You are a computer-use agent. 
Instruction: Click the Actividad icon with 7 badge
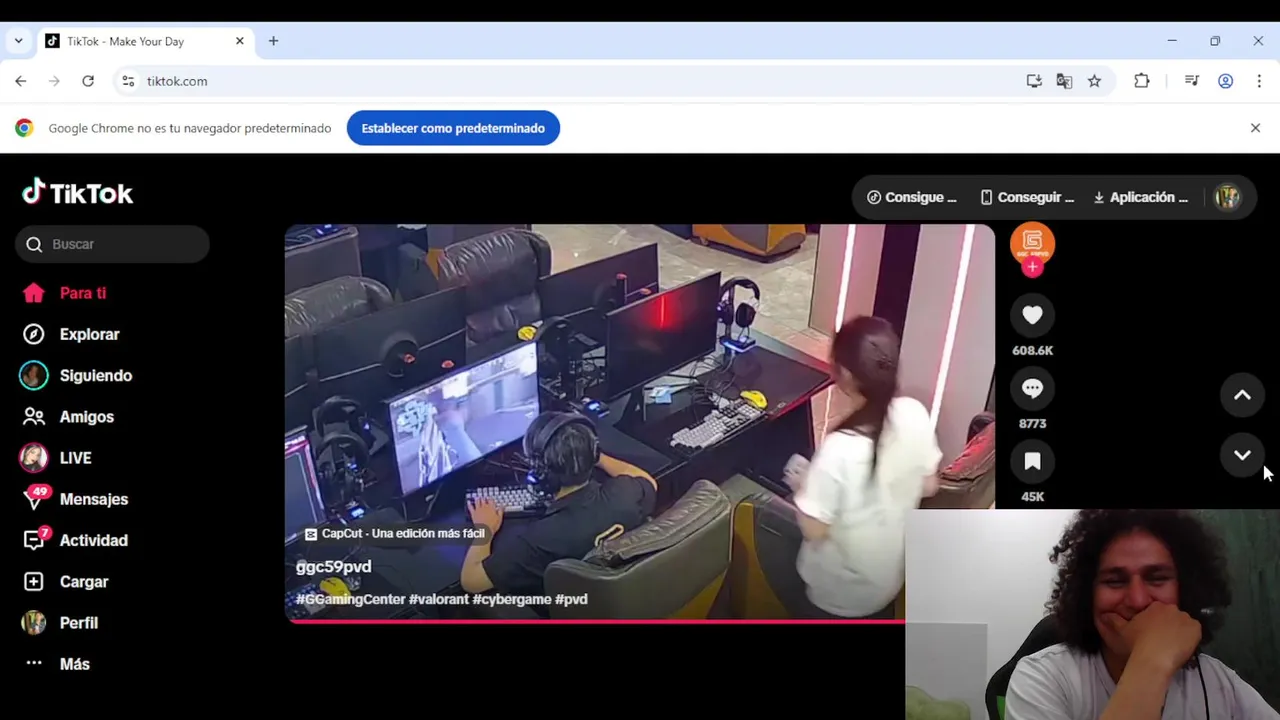pos(35,539)
